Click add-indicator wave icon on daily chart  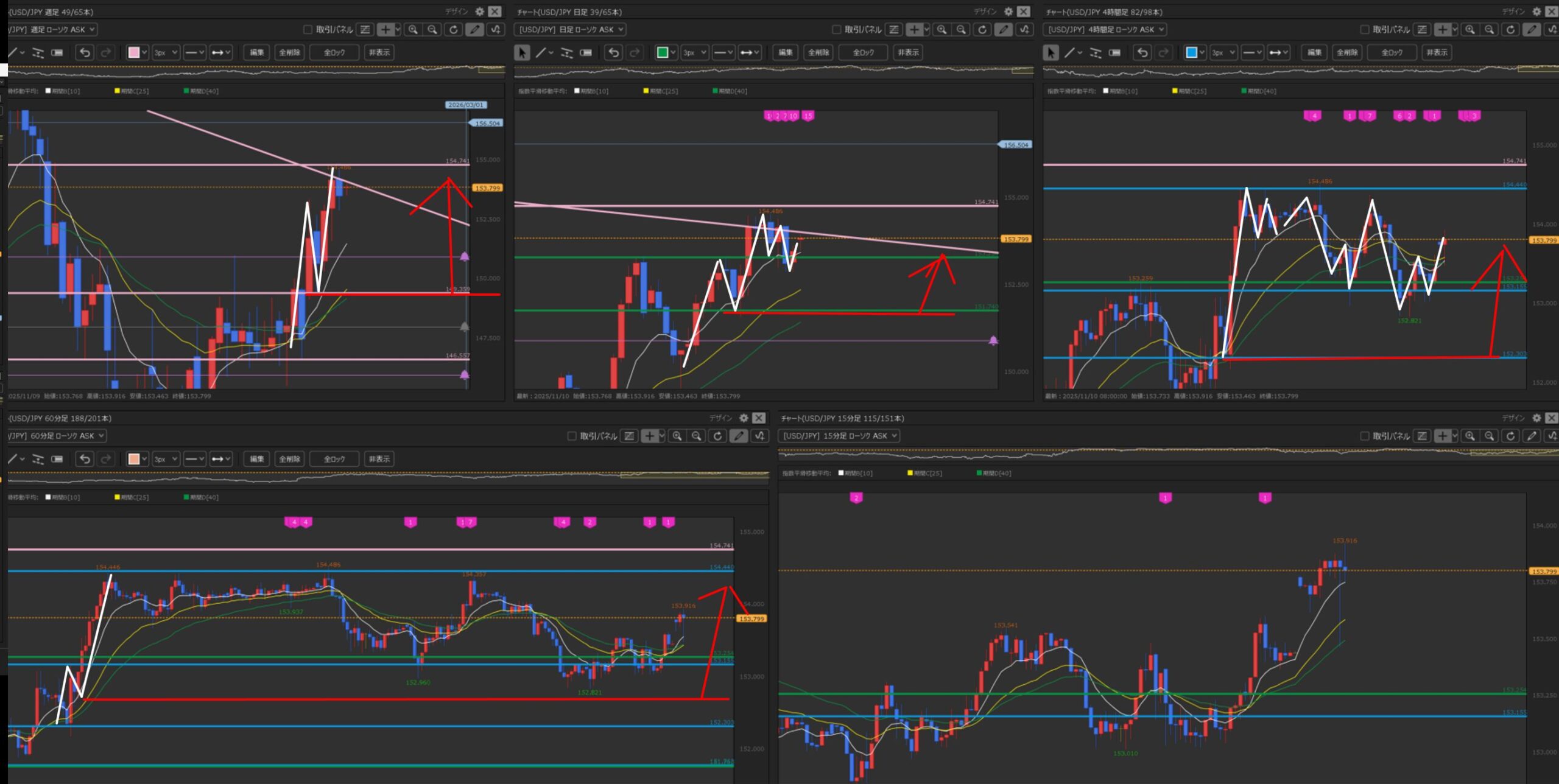pos(1024,29)
